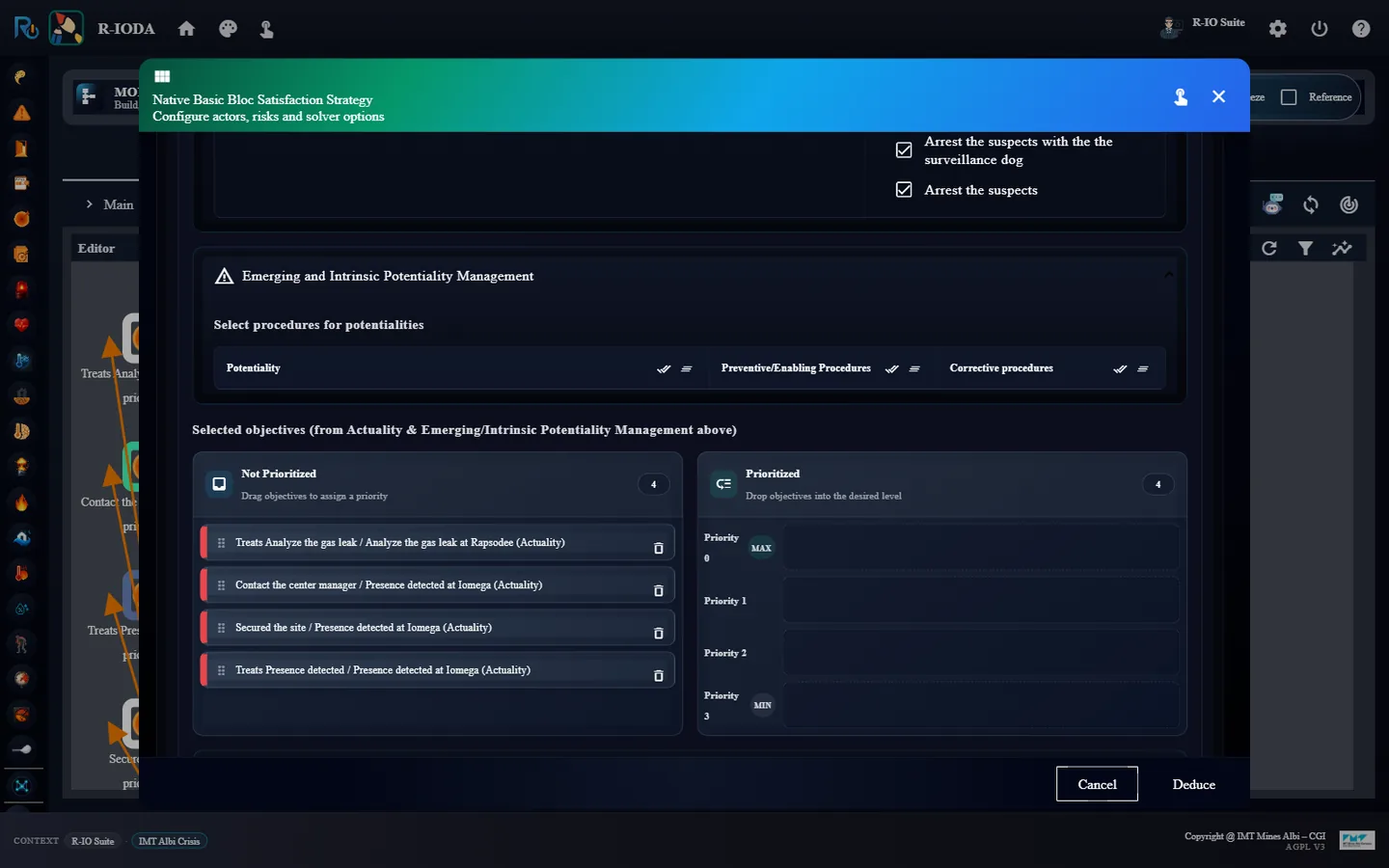Select the warning triangle icon in left sidebar
Screen dimensions: 1389x868
coord(21,113)
